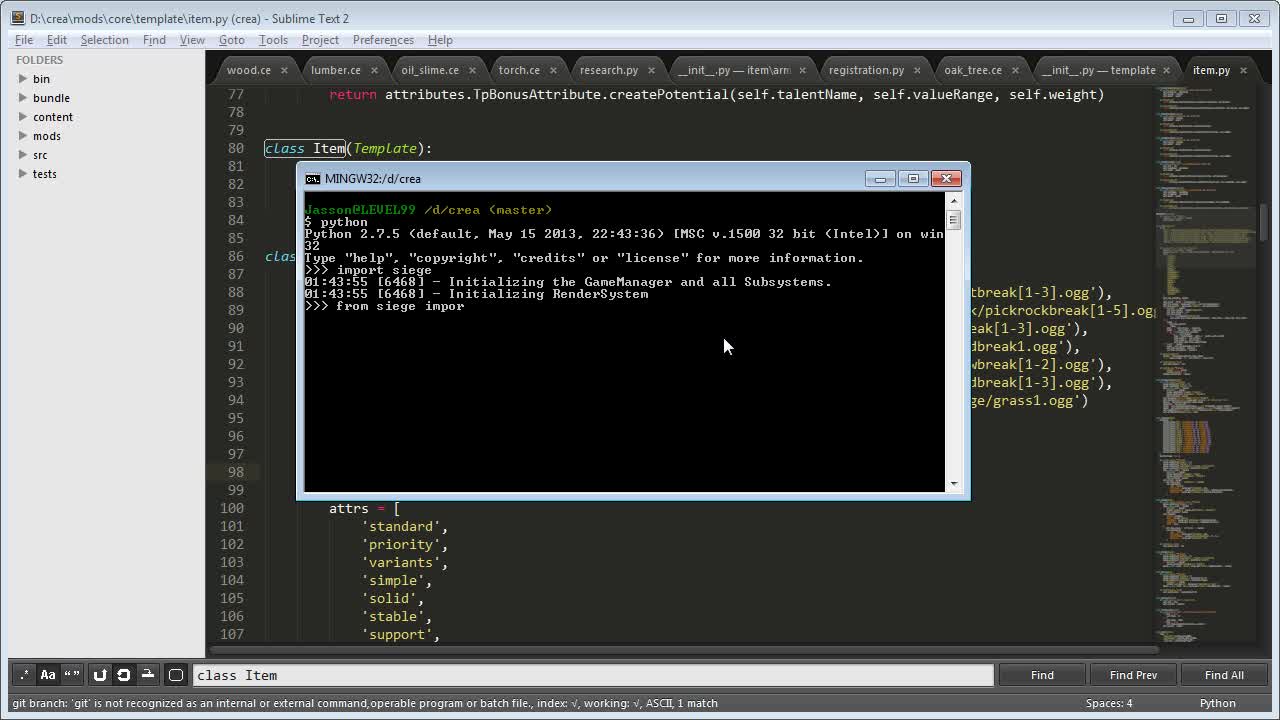Image resolution: width=1280 pixels, height=720 pixels.
Task: Click the Spaces: 4 indentation setting
Action: pyautogui.click(x=1109, y=703)
